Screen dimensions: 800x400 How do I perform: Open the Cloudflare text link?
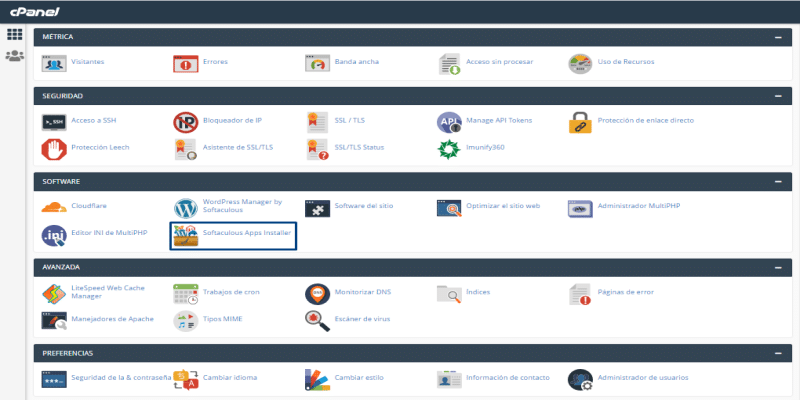[x=89, y=206]
